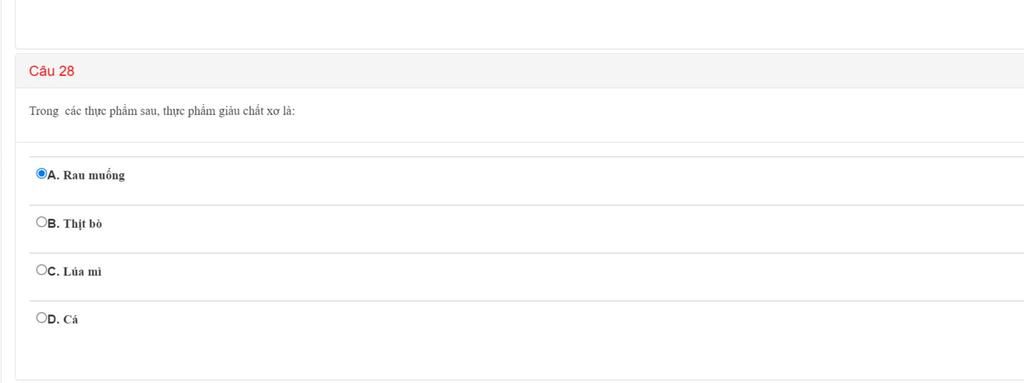The image size is (1024, 383).
Task: Pick the radio button for C. Lúa mì
Action: (42, 270)
